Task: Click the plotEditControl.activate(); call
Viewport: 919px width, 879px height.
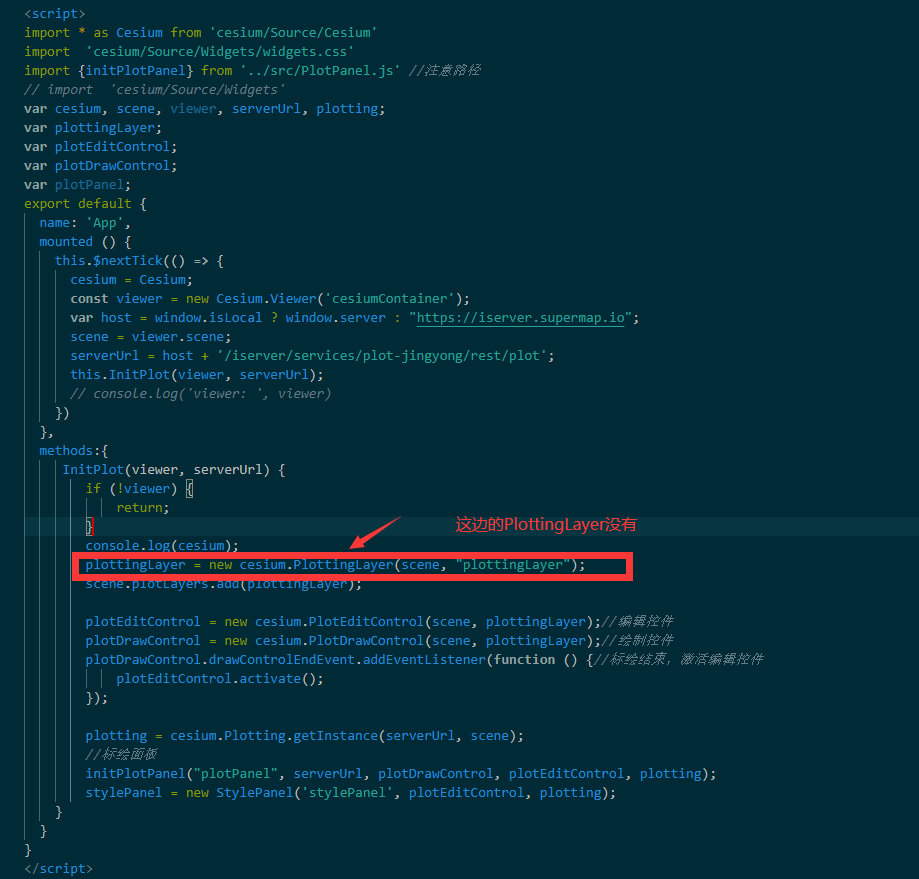Action: pos(219,679)
